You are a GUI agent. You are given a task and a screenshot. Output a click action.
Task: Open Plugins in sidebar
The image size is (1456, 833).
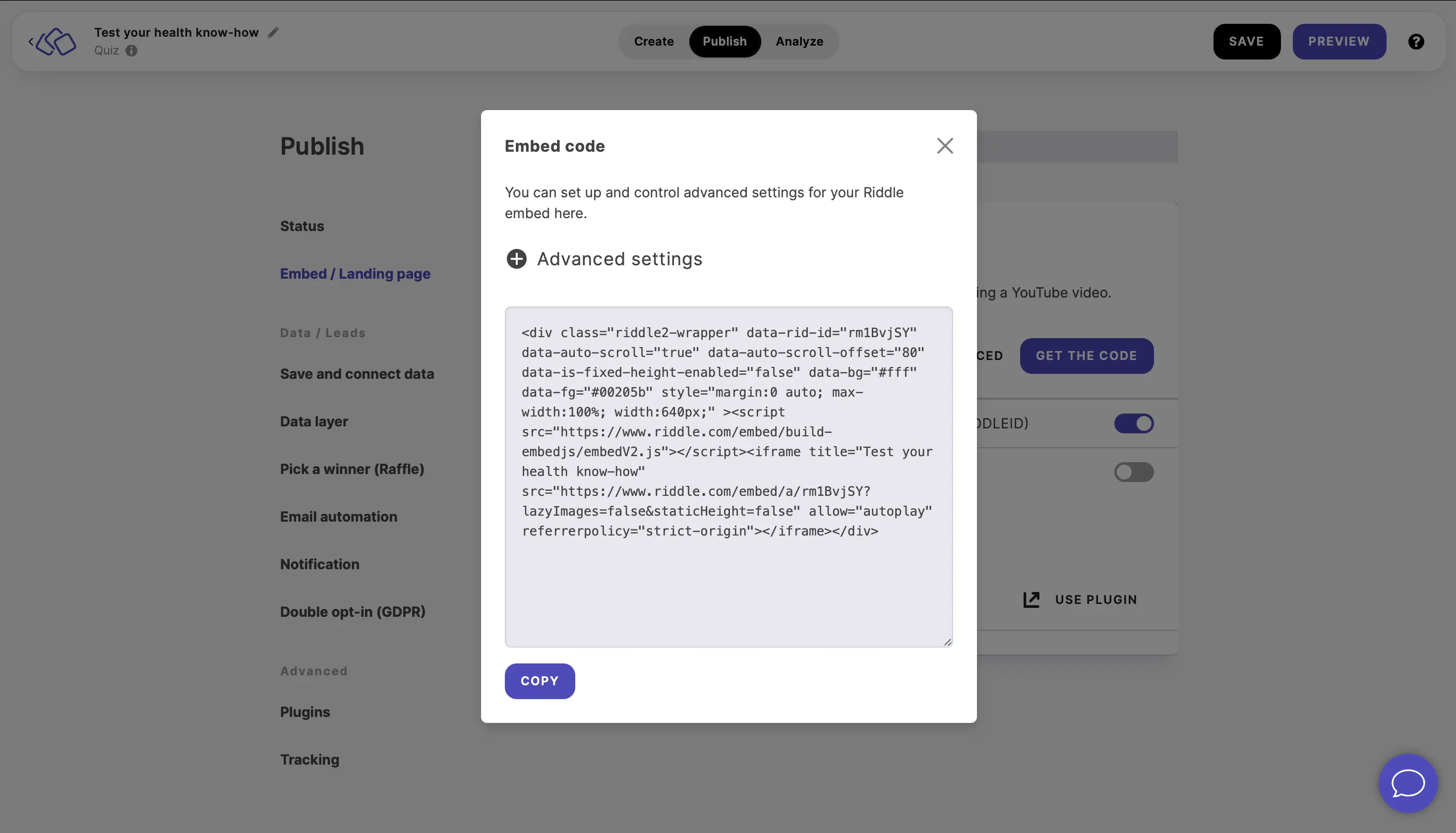tap(305, 713)
